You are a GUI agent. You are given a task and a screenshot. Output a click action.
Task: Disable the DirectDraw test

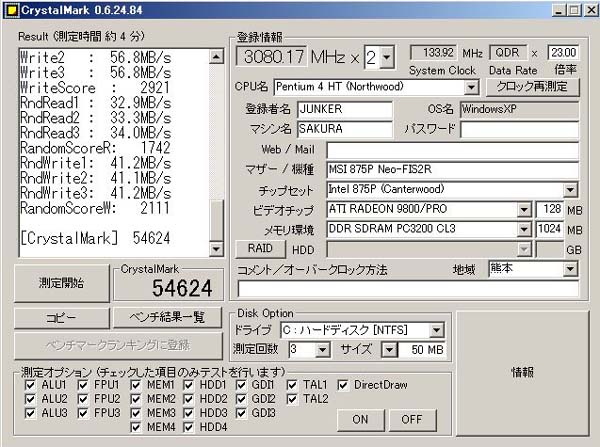[343, 385]
